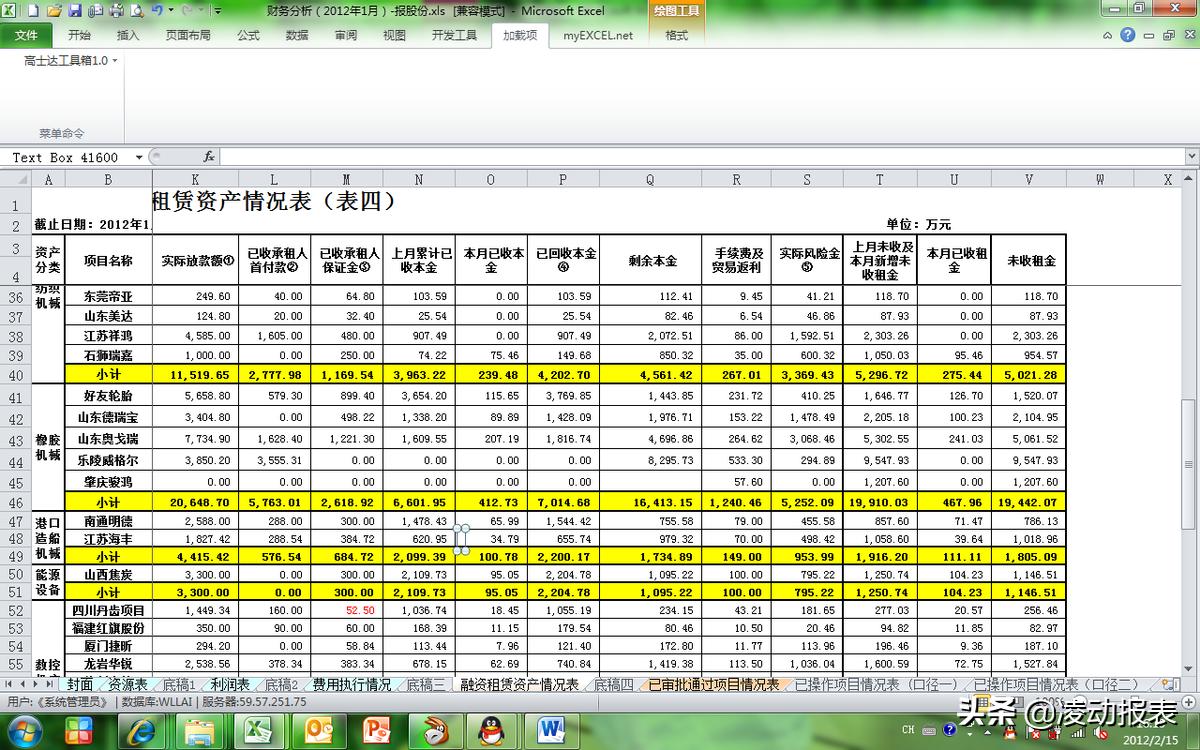
Task: Create a new workbook via the New icon
Action: 33,10
